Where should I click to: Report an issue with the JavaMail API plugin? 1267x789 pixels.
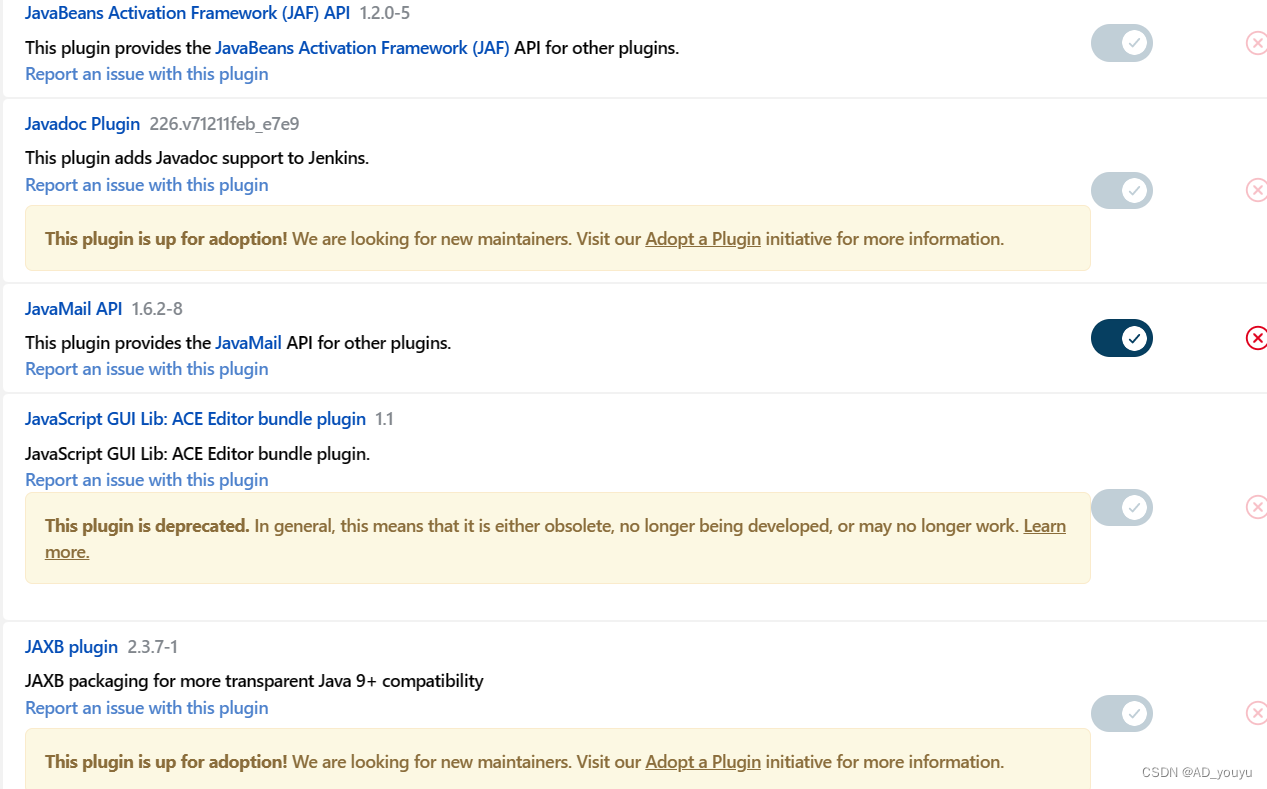click(x=147, y=369)
